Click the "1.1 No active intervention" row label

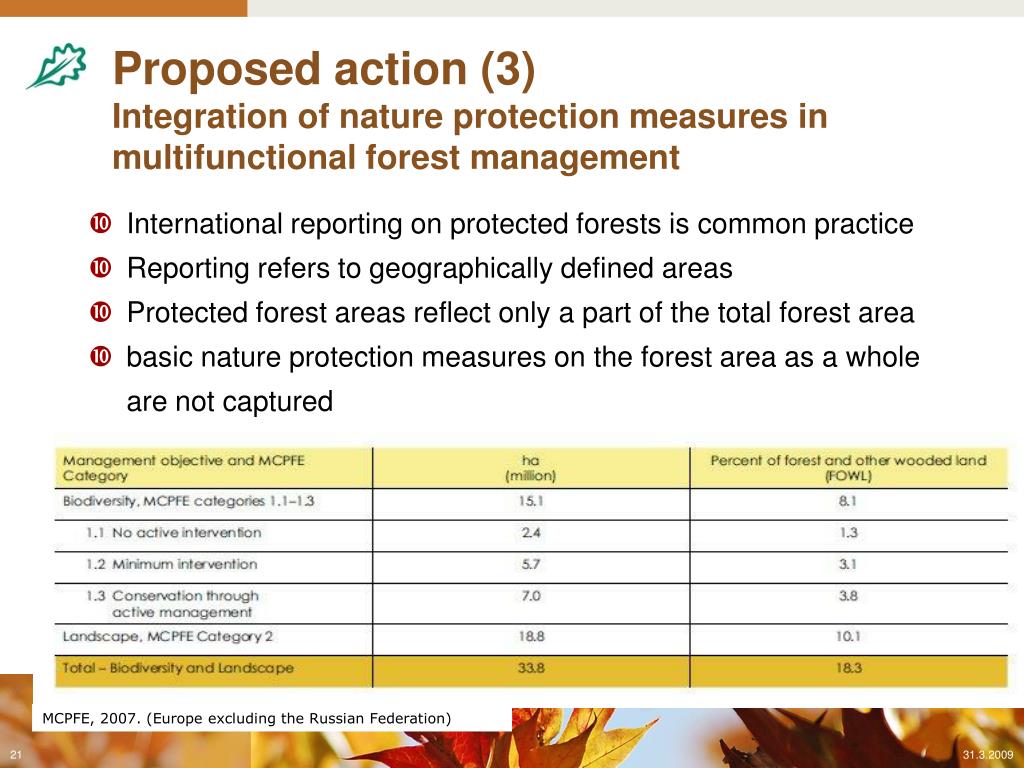pos(174,533)
